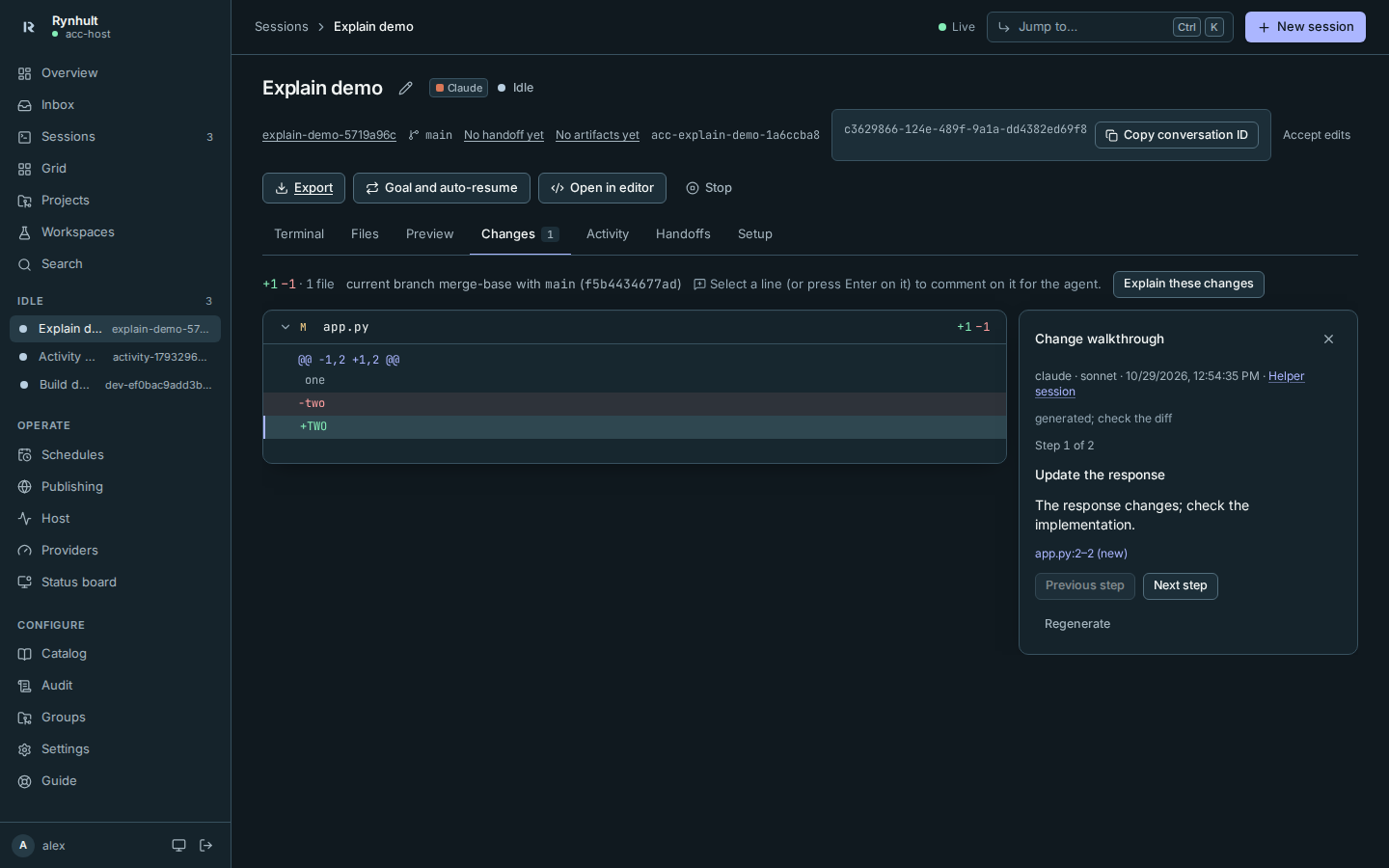This screenshot has width=1389, height=868.
Task: Click the pencil icon to rename session
Action: pyautogui.click(x=406, y=88)
